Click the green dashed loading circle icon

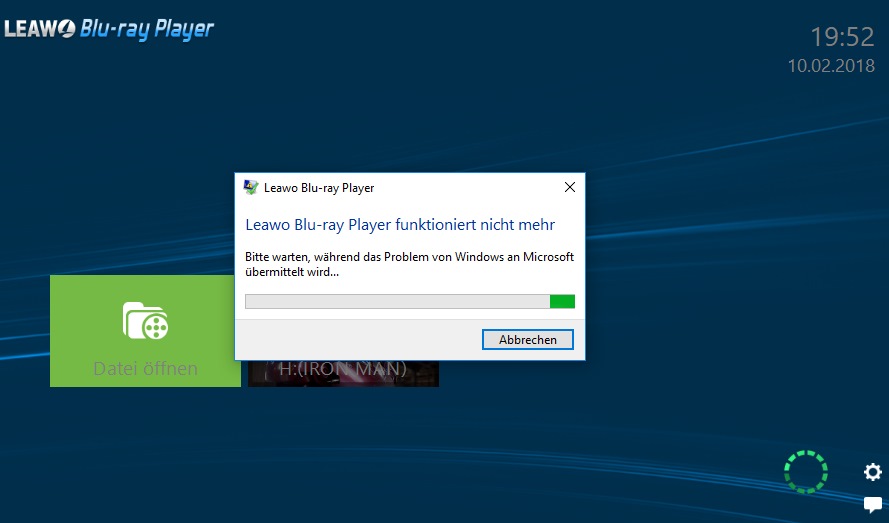[x=806, y=471]
